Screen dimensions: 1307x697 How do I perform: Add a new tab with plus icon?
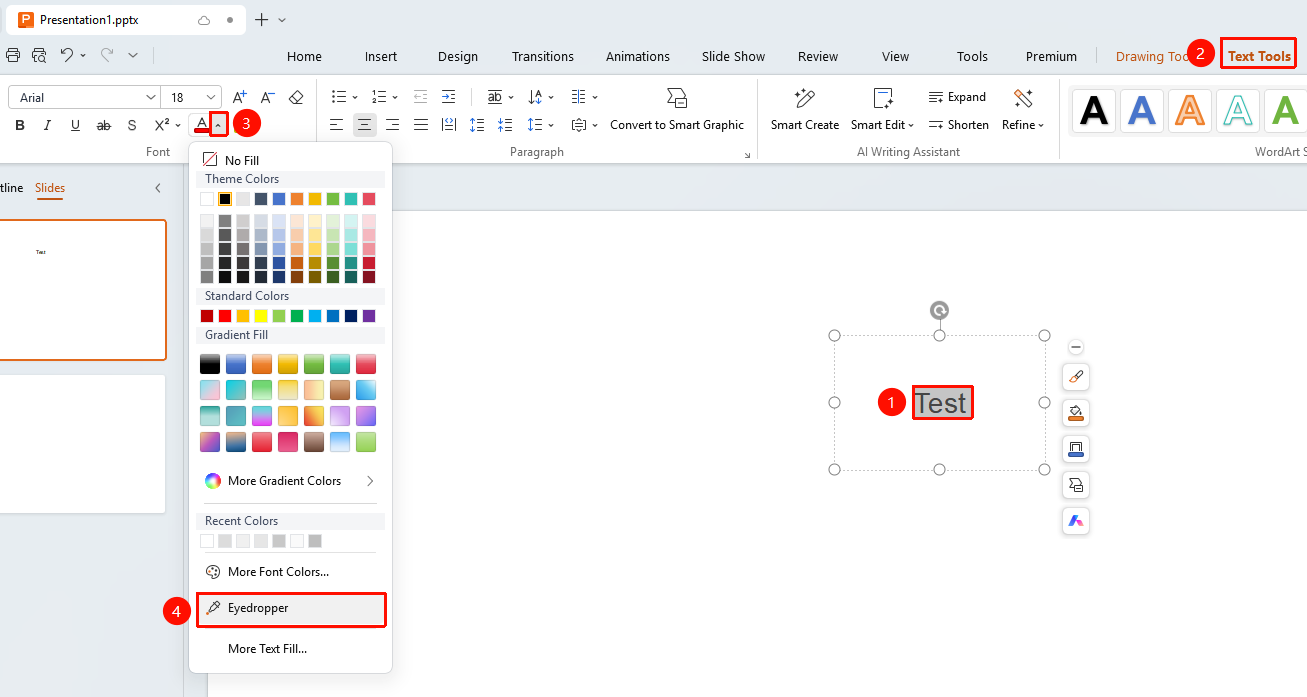coord(262,20)
